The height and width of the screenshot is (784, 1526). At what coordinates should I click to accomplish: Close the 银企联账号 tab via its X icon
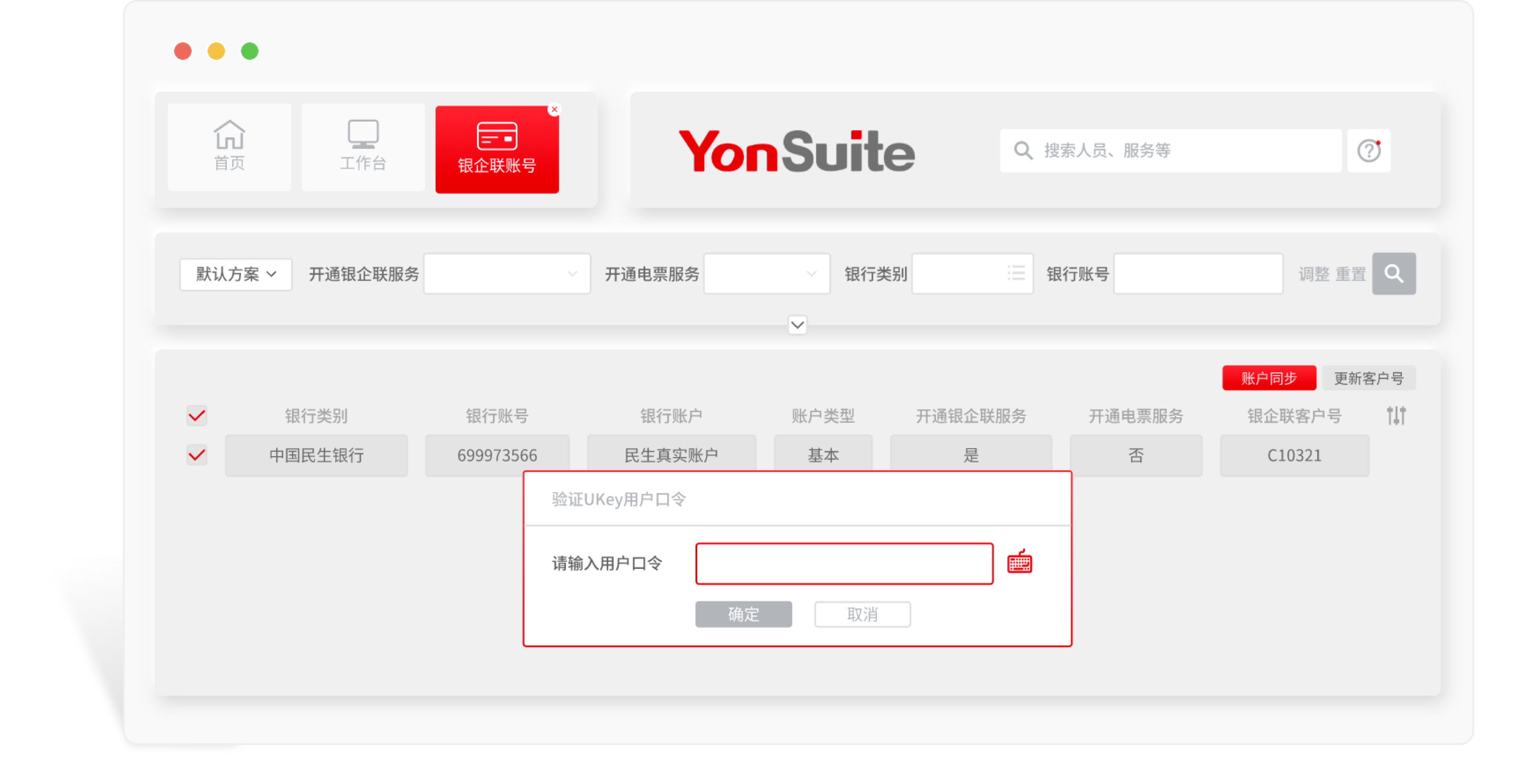click(554, 109)
